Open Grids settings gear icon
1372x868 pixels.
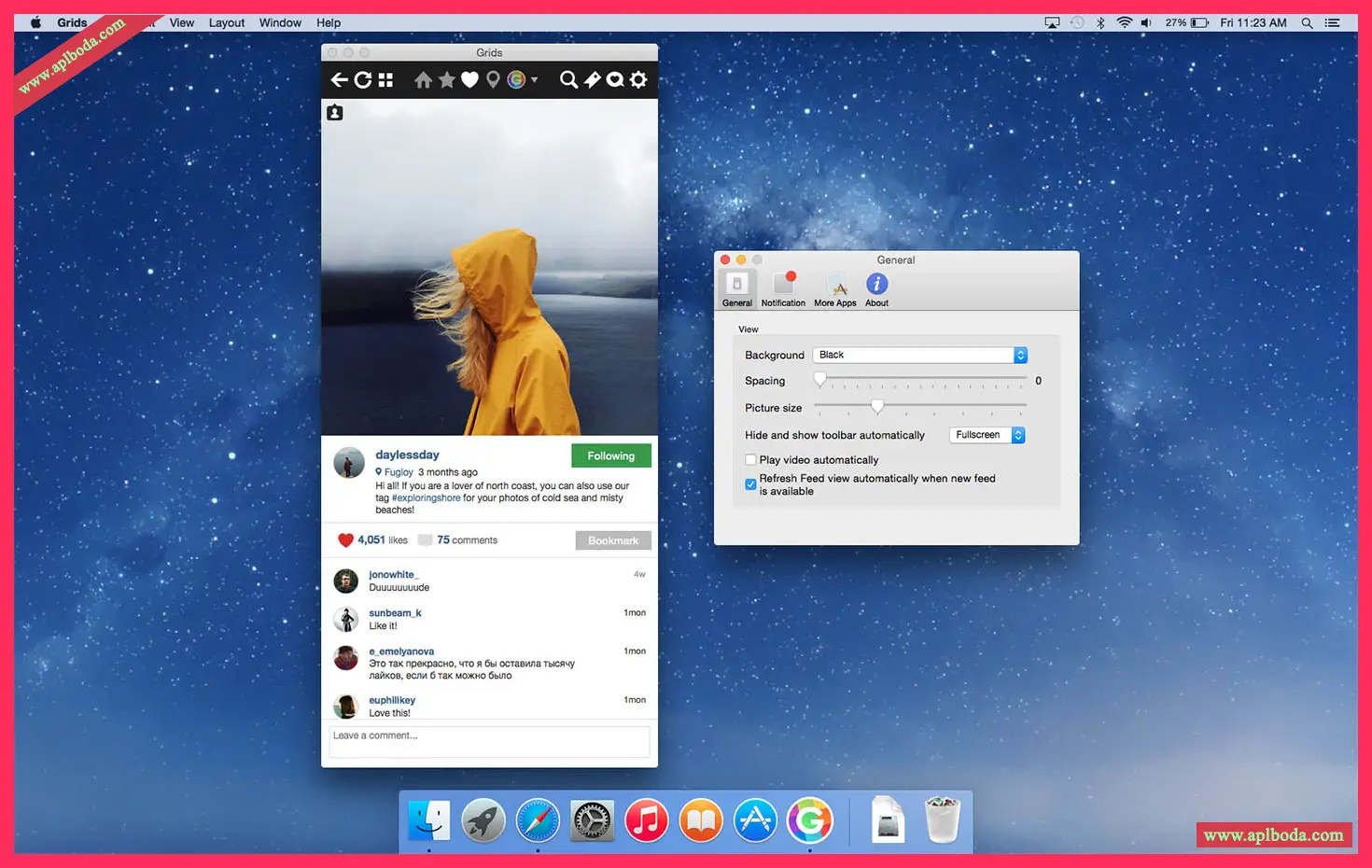coord(638,80)
